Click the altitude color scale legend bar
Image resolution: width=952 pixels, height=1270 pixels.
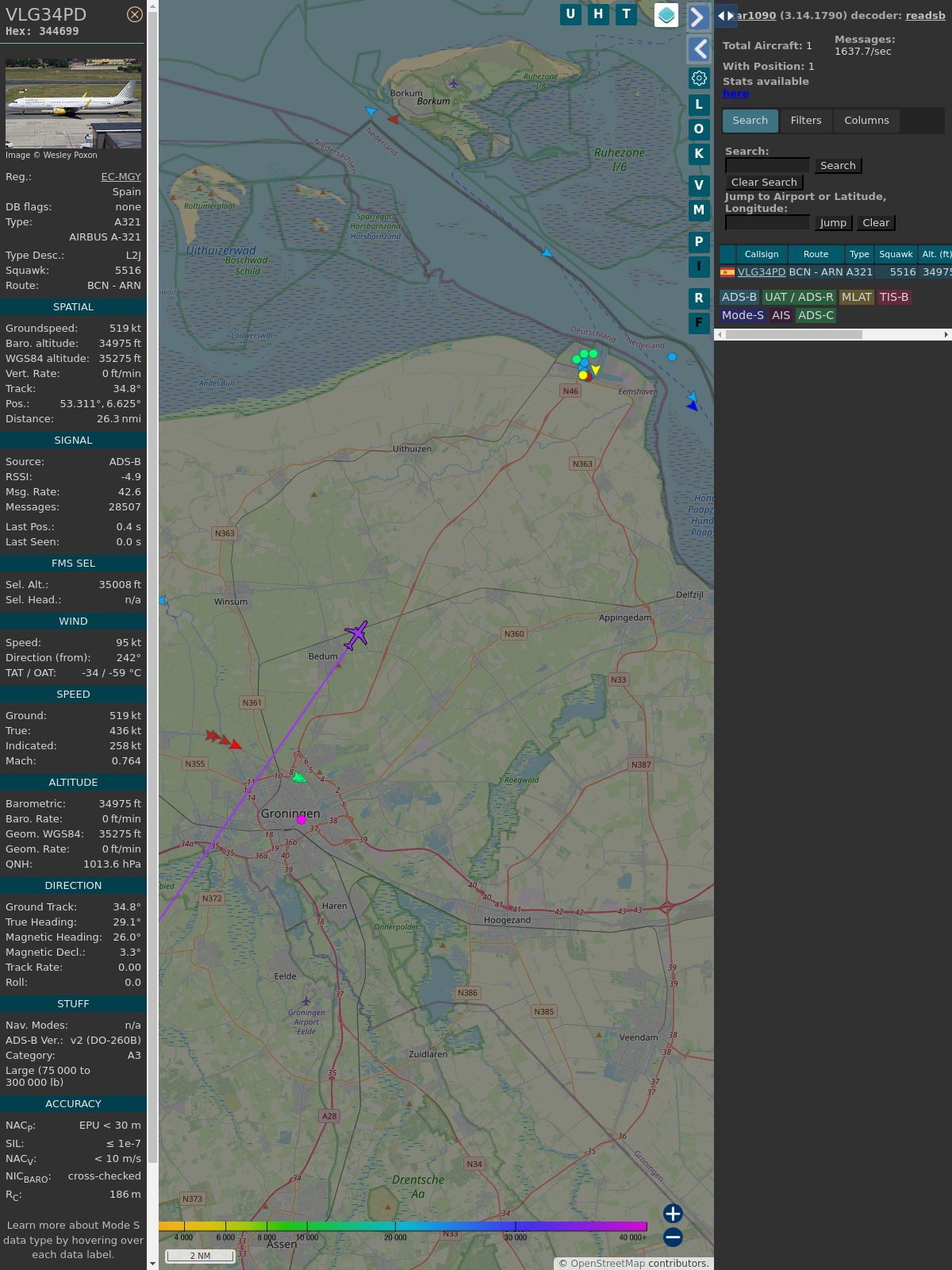(403, 1226)
